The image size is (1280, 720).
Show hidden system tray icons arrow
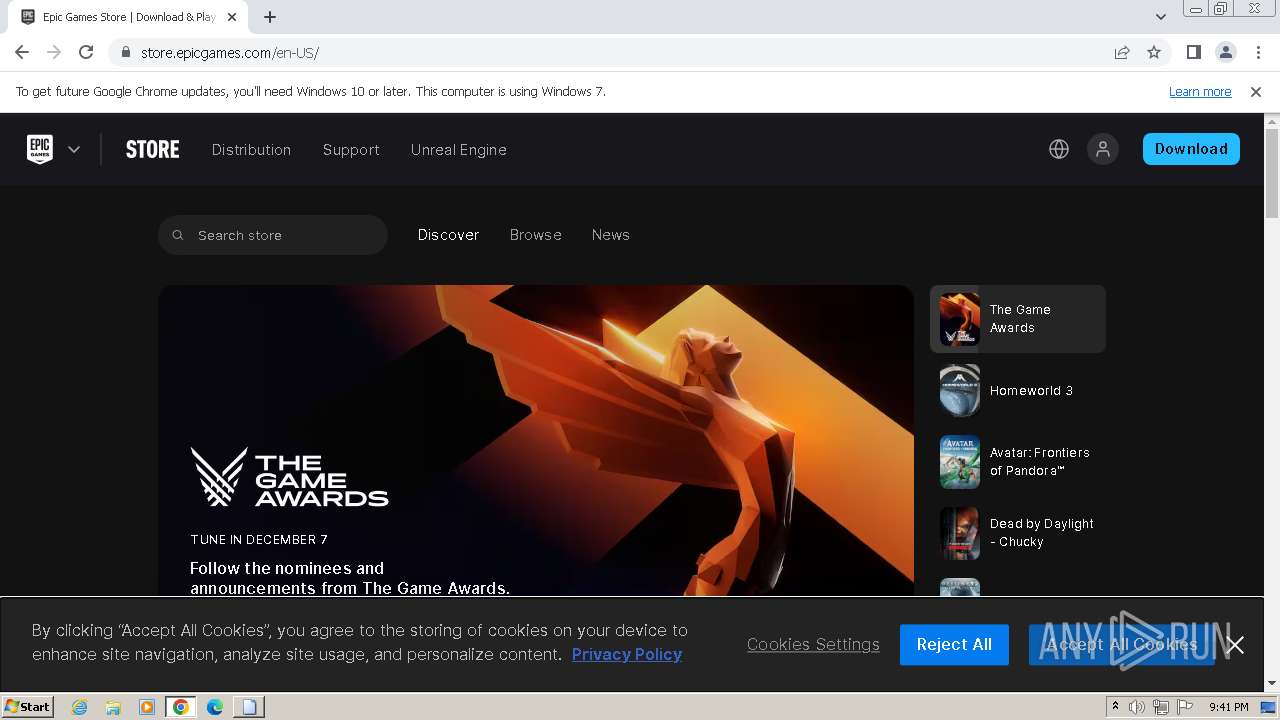tap(1115, 707)
